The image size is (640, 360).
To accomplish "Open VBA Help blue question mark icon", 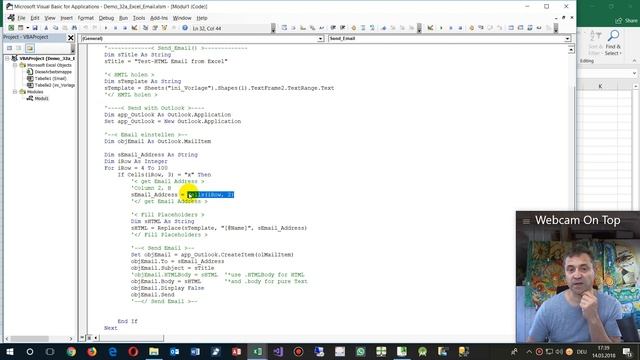I will [x=185, y=28].
